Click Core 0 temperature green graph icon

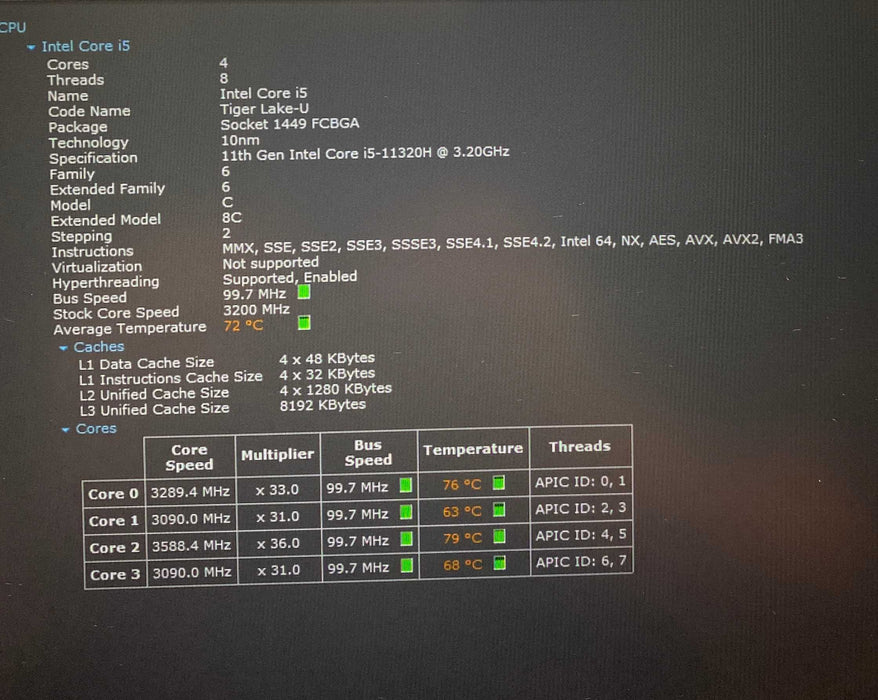(x=499, y=482)
